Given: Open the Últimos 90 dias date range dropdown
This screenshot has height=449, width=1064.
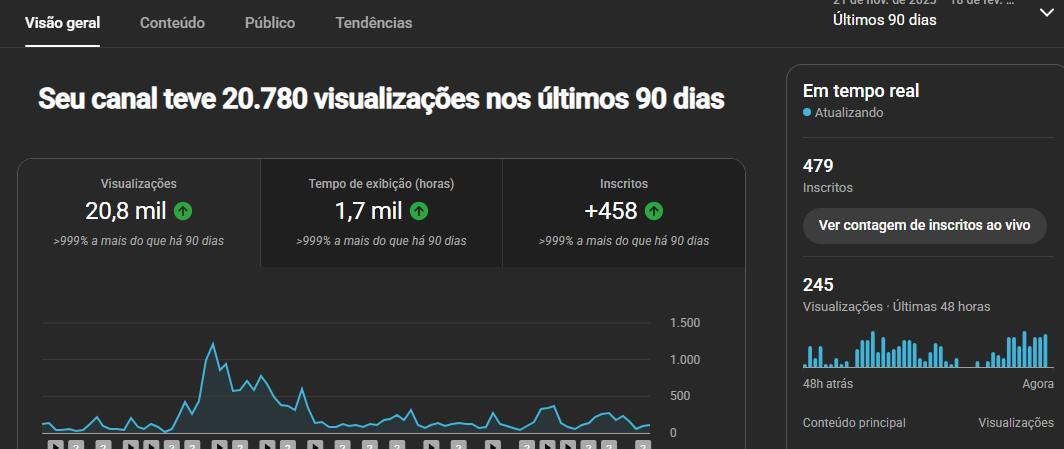Looking at the screenshot, I should (x=943, y=14).
